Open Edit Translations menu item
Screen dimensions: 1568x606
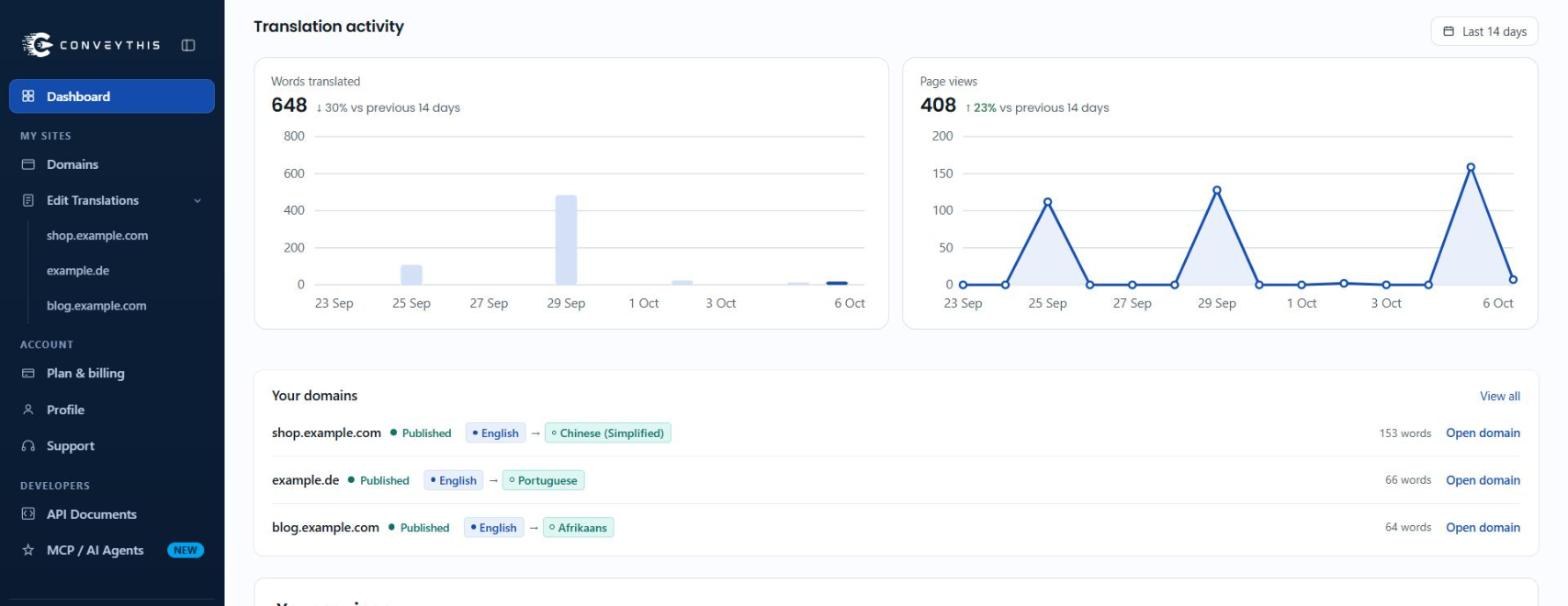click(112, 200)
